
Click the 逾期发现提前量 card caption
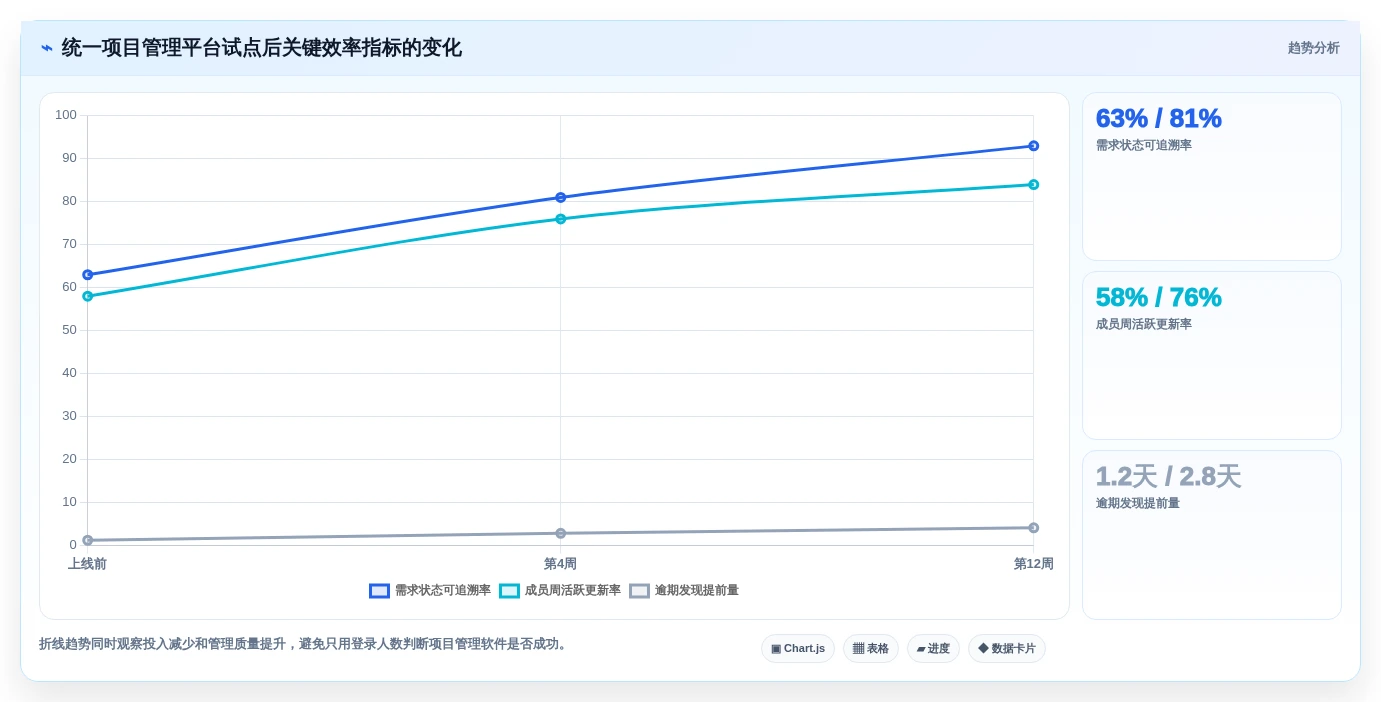click(x=1138, y=503)
